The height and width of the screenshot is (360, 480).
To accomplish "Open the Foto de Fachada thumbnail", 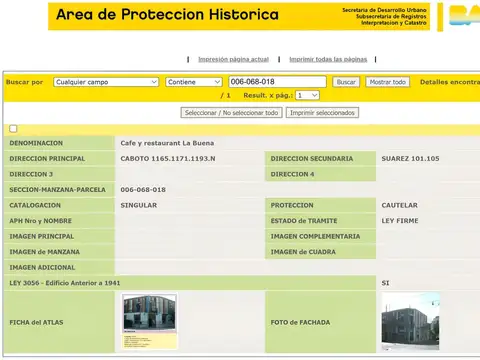I will coord(410,322).
